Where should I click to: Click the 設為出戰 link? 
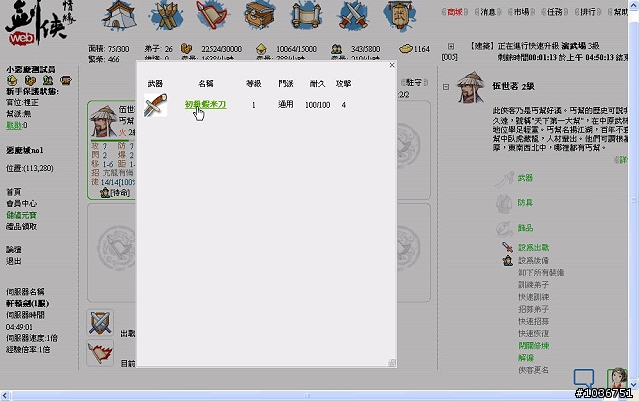[x=533, y=247]
